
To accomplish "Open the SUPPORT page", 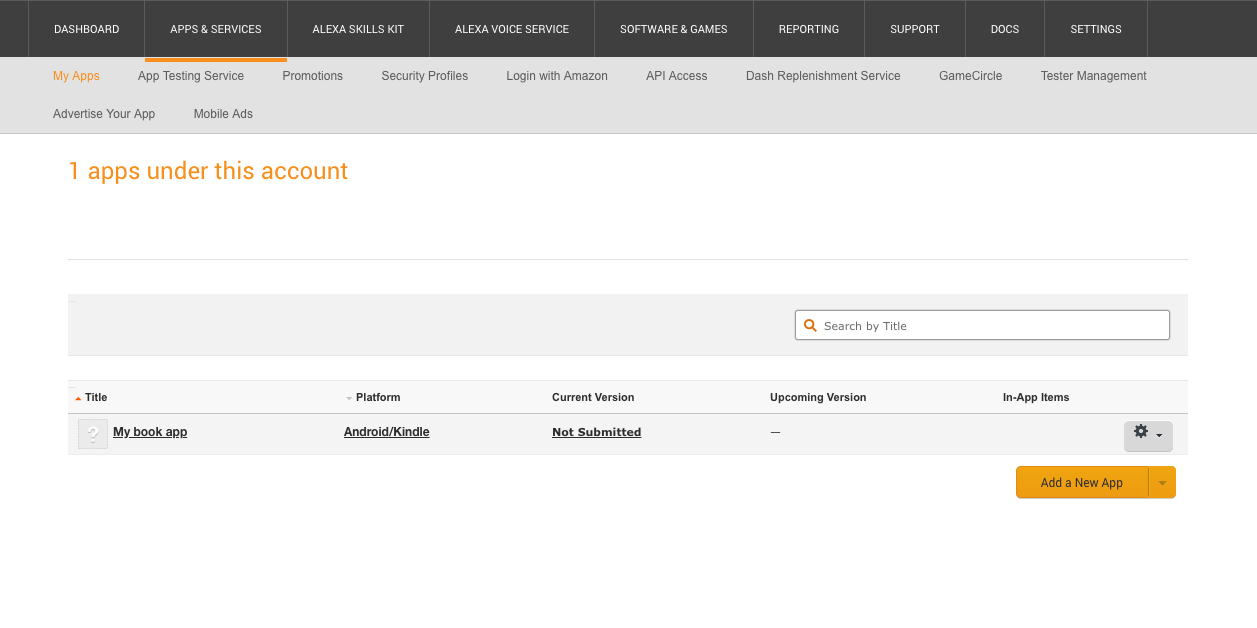I will click(x=914, y=29).
